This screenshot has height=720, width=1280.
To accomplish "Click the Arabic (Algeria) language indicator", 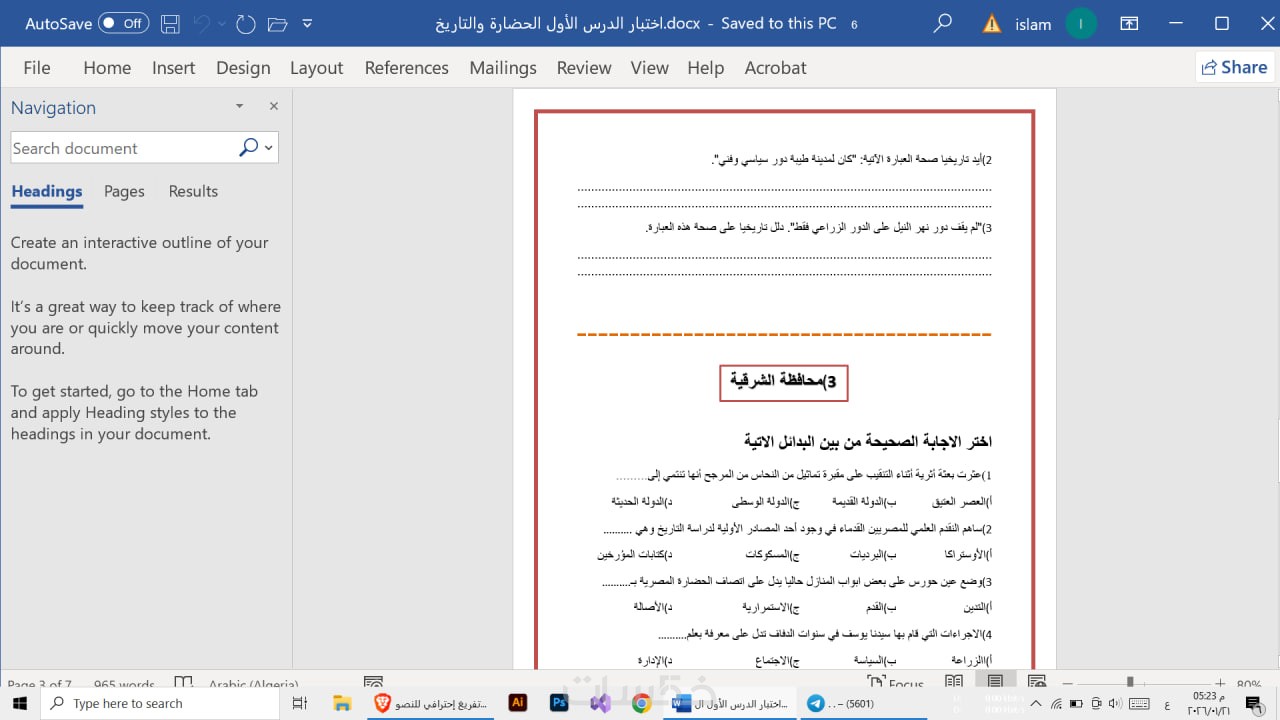I will (253, 685).
